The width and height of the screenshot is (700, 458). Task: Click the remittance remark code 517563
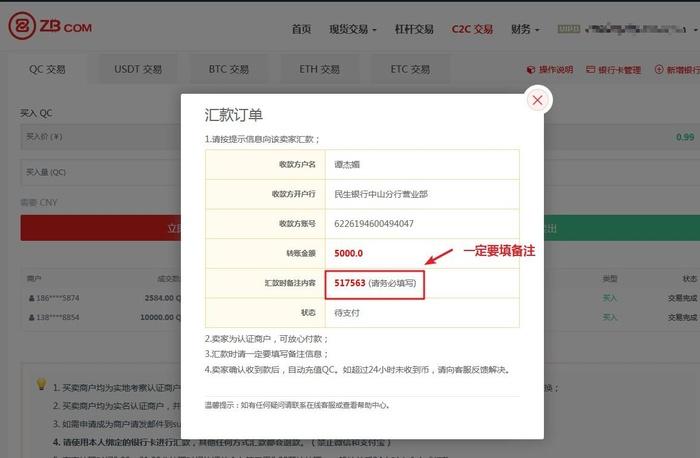pos(347,283)
